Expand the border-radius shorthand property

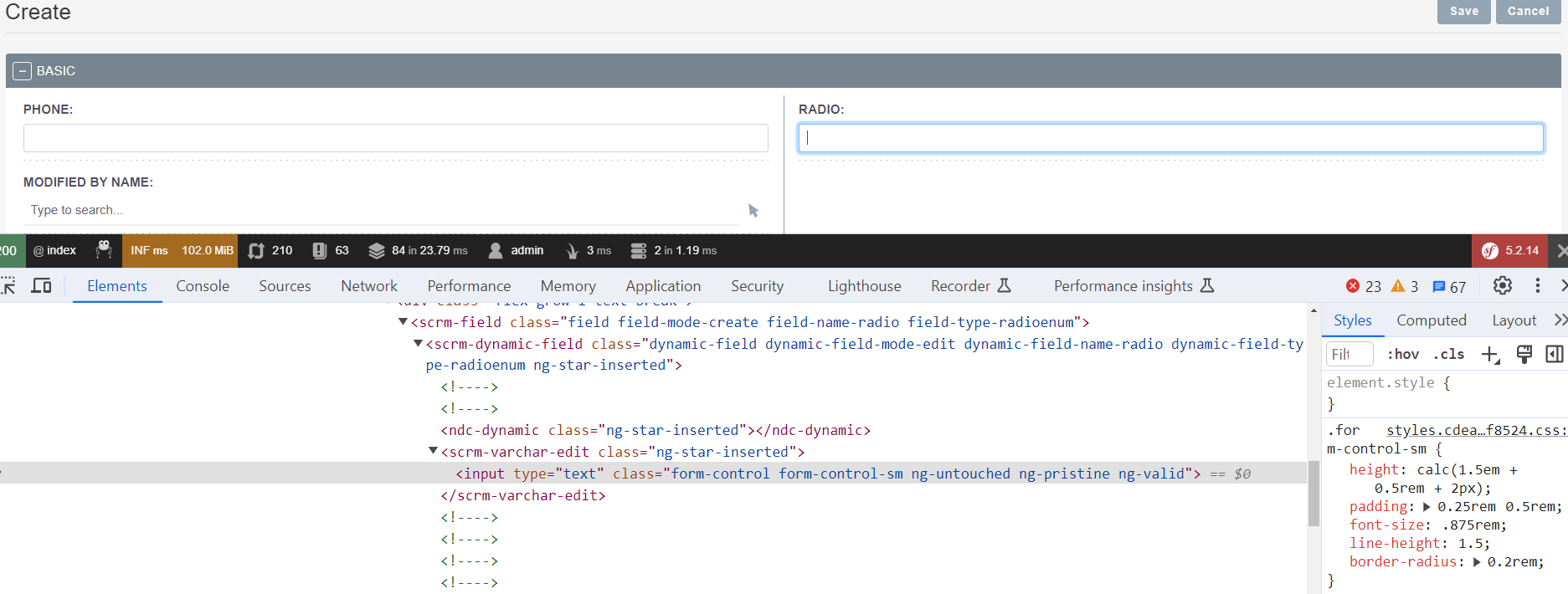point(1477,562)
